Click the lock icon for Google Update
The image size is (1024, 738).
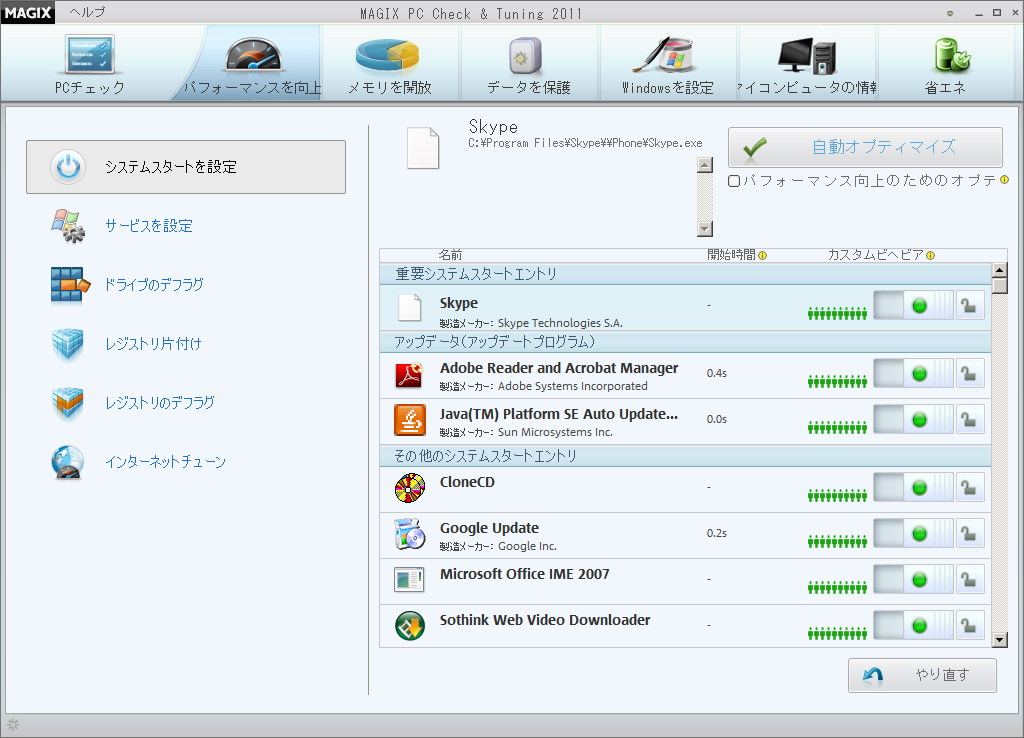click(970, 534)
